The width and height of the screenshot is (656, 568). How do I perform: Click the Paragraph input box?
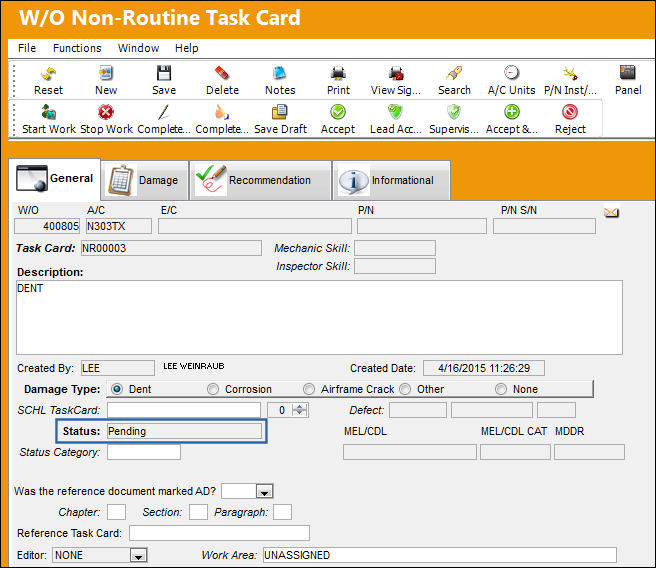(x=282, y=512)
